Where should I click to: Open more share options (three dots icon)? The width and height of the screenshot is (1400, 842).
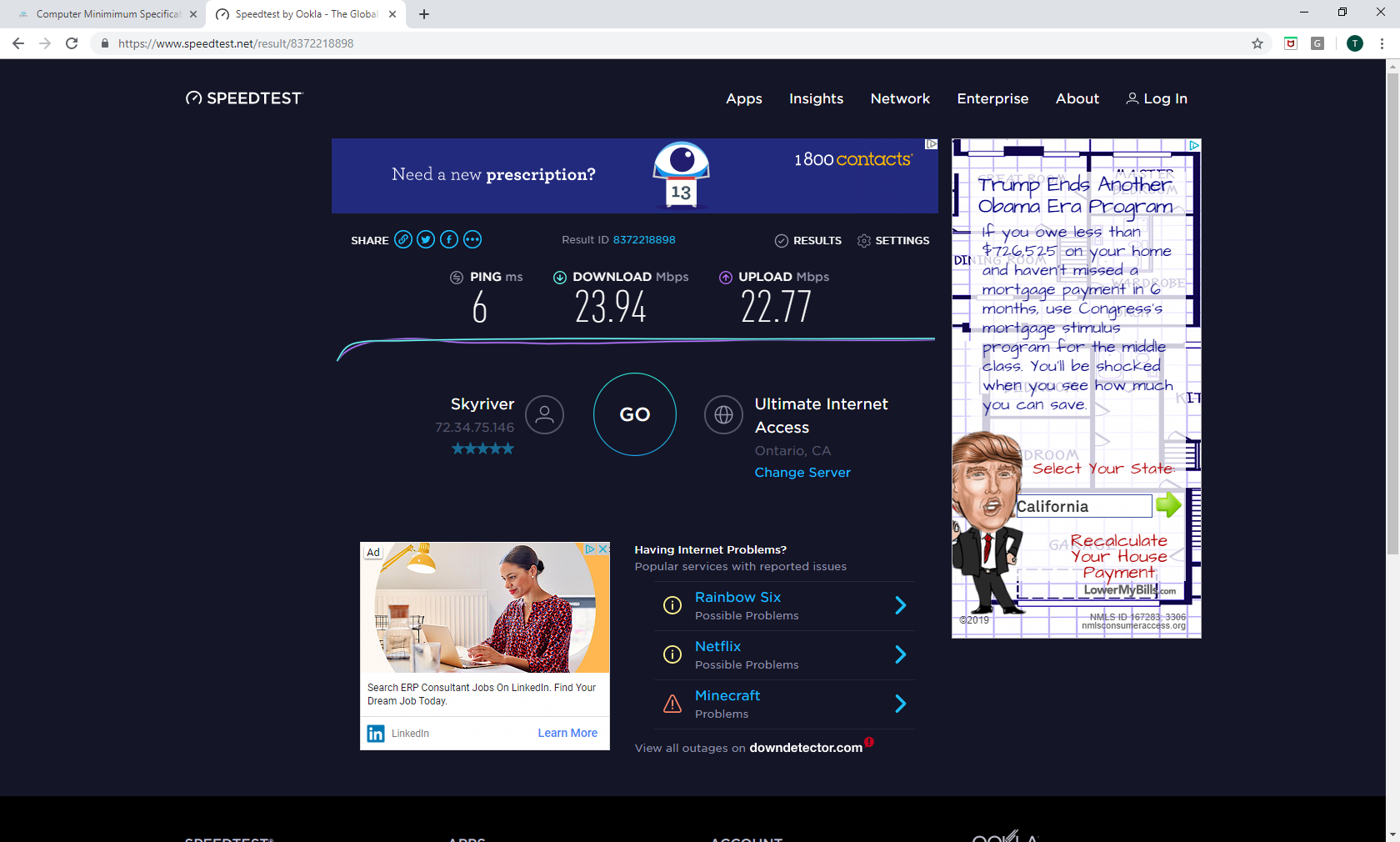click(x=472, y=240)
